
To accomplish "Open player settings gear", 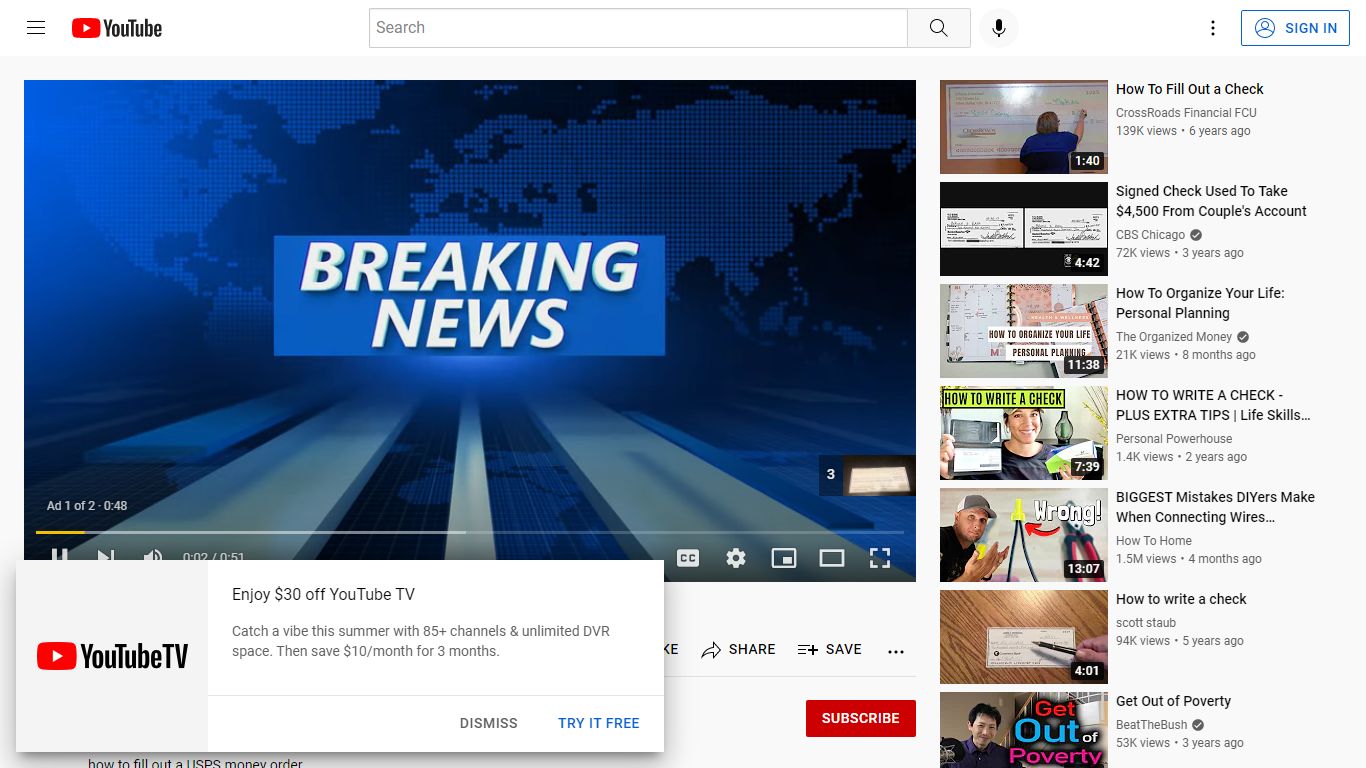I will tap(736, 558).
